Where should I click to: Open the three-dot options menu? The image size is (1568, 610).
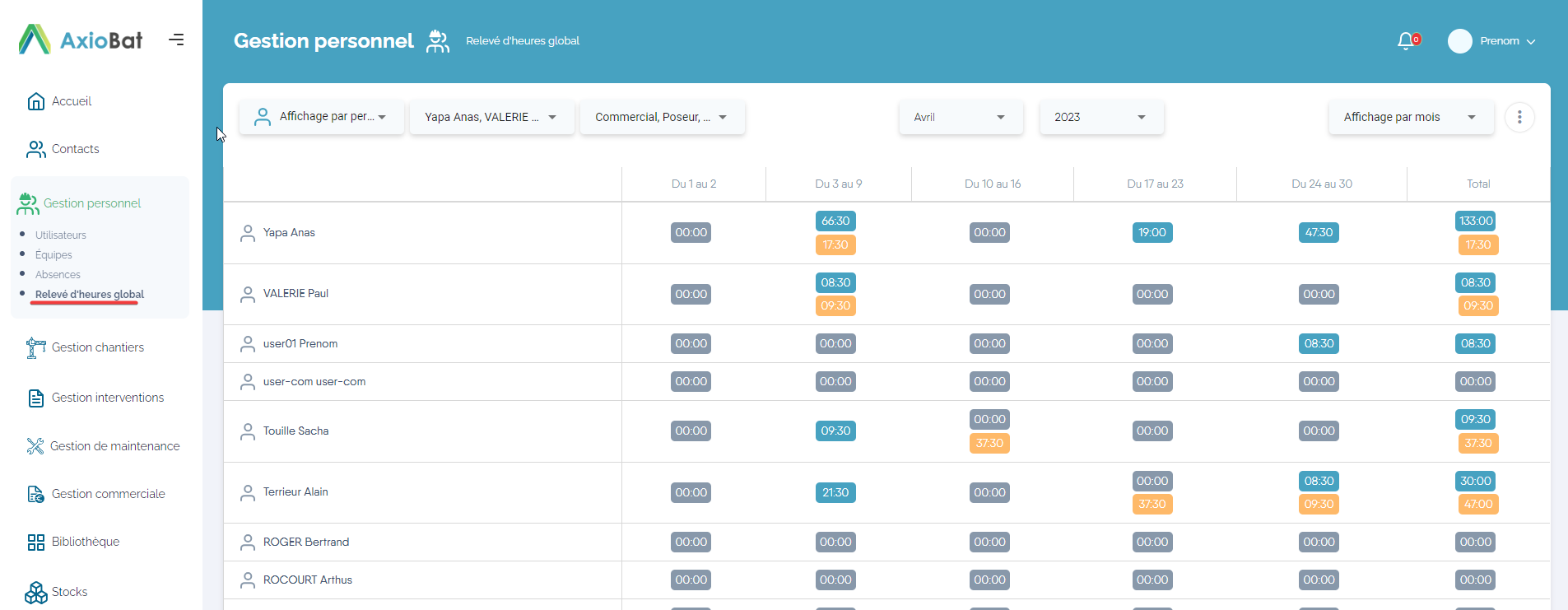point(1519,118)
